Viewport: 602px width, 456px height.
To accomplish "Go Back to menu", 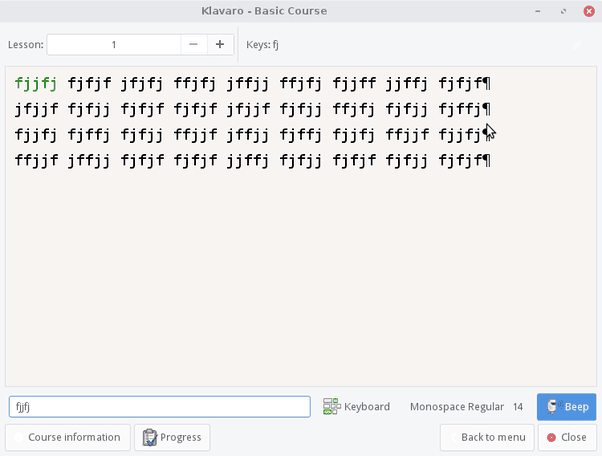I will (x=487, y=437).
